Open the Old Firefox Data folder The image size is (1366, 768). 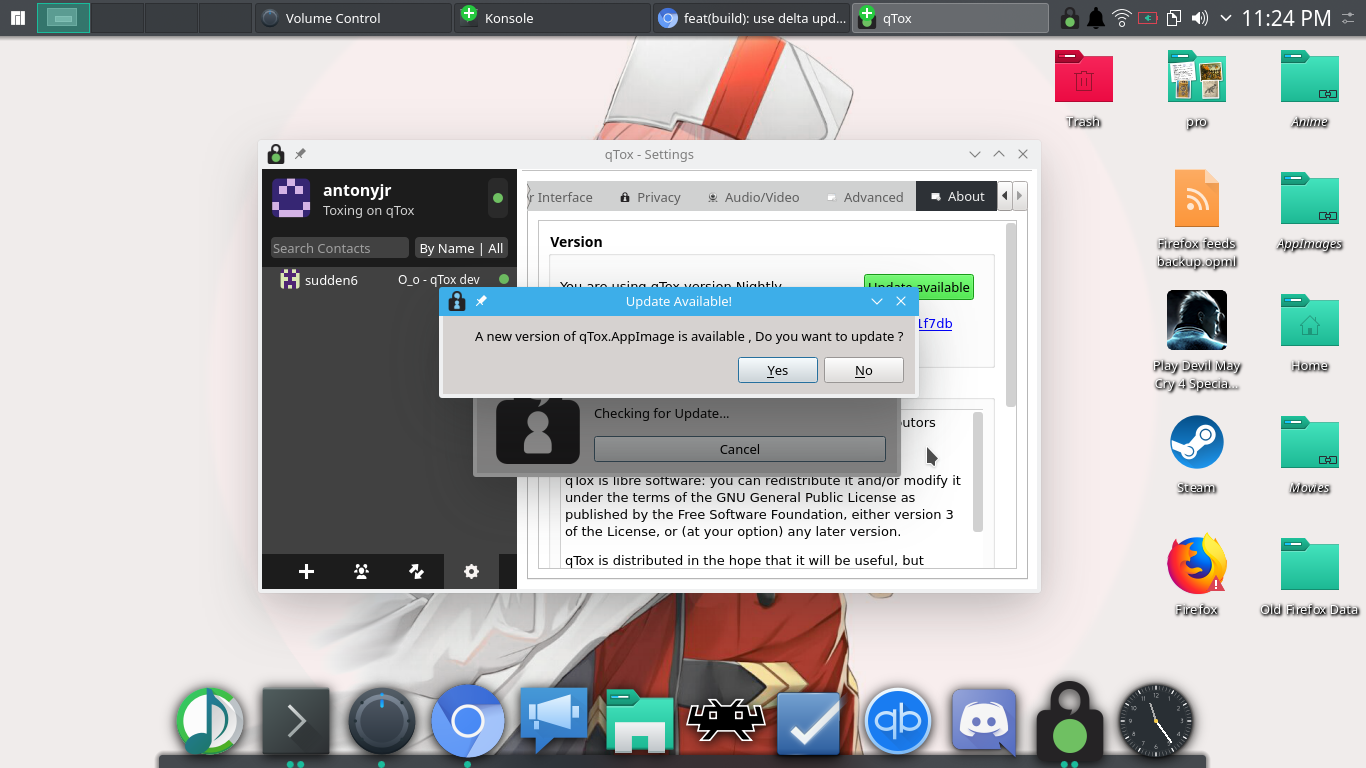click(x=1309, y=577)
